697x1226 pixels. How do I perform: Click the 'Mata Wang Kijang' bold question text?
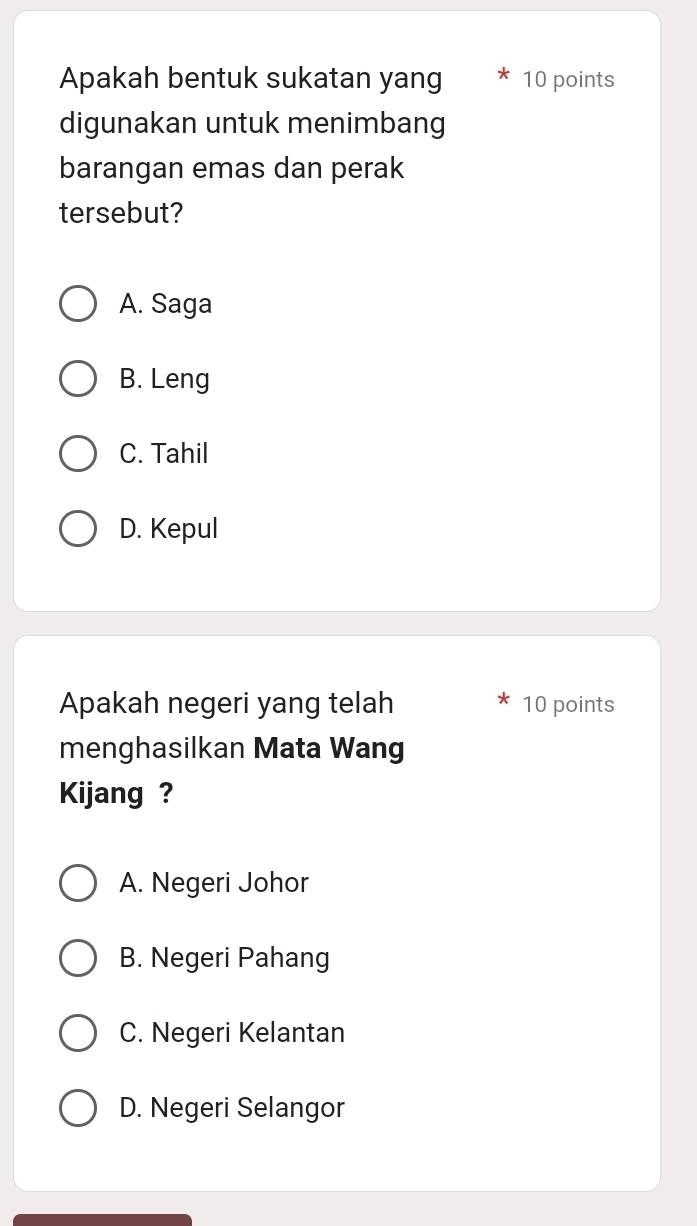tap(328, 748)
